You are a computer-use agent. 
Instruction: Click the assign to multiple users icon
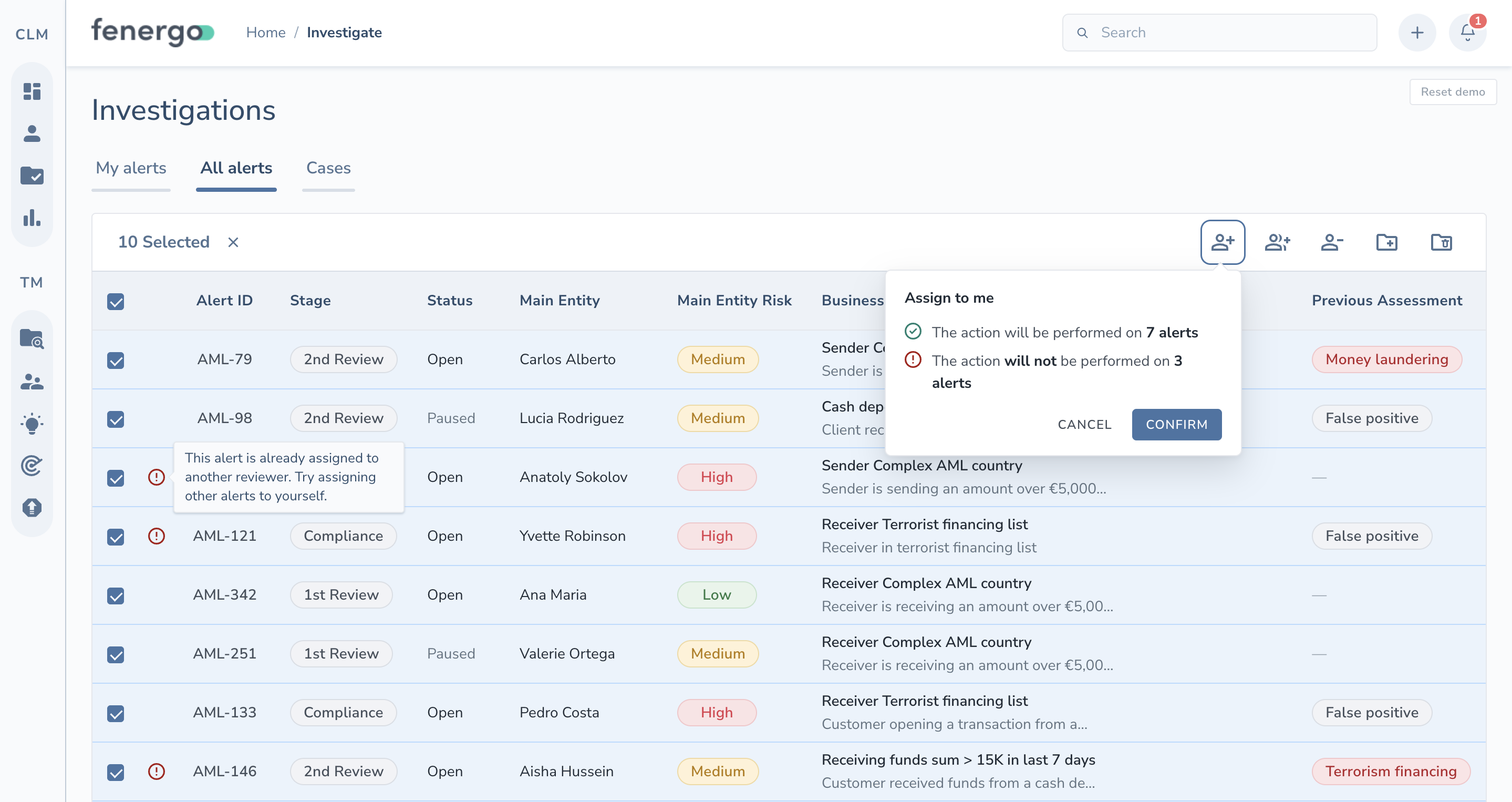tap(1277, 242)
